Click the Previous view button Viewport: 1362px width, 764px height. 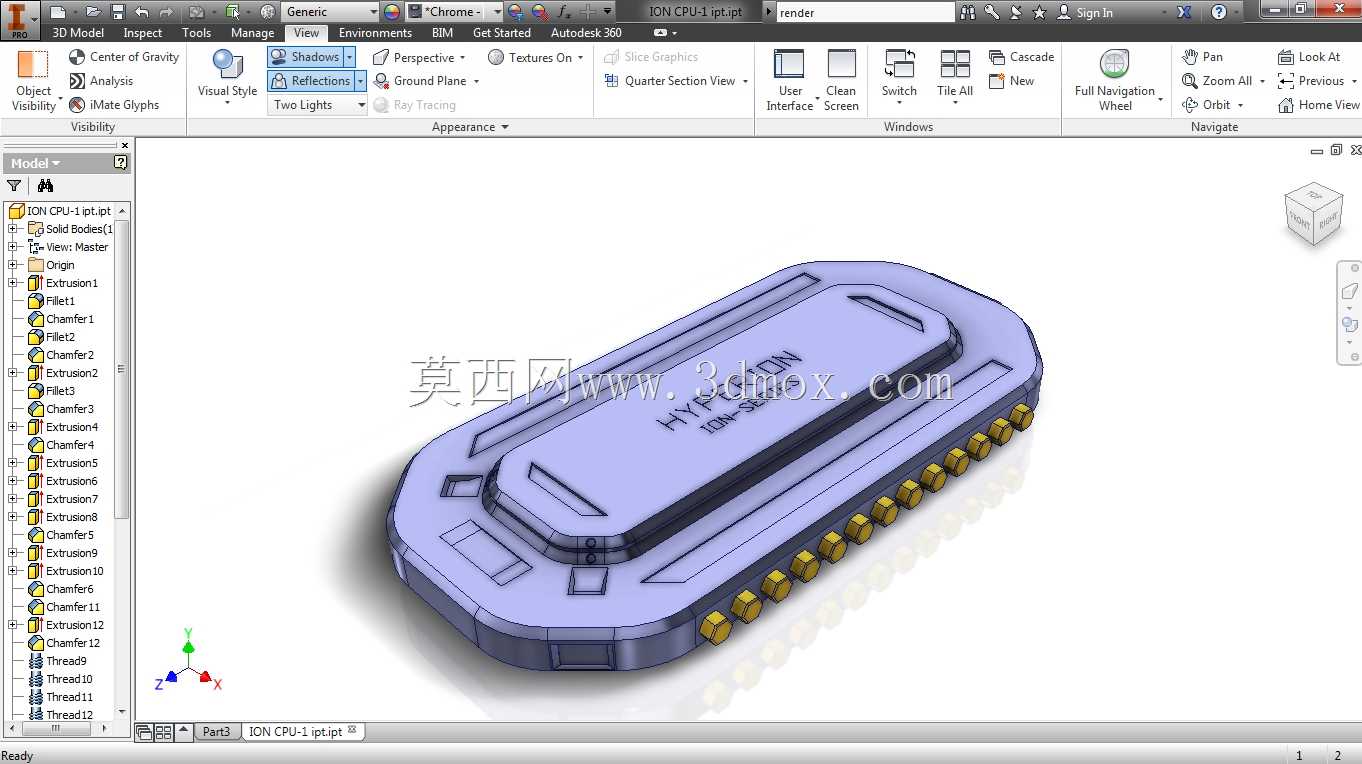(1311, 81)
